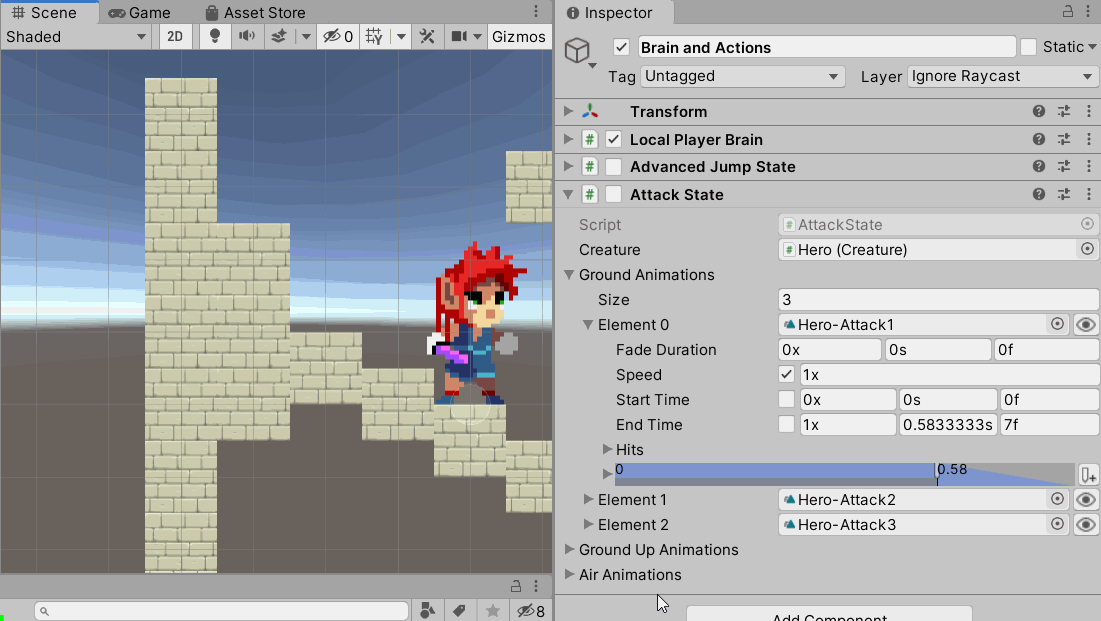The image size is (1101, 621).
Task: Toggle scene audio speaker icon
Action: pyautogui.click(x=246, y=37)
